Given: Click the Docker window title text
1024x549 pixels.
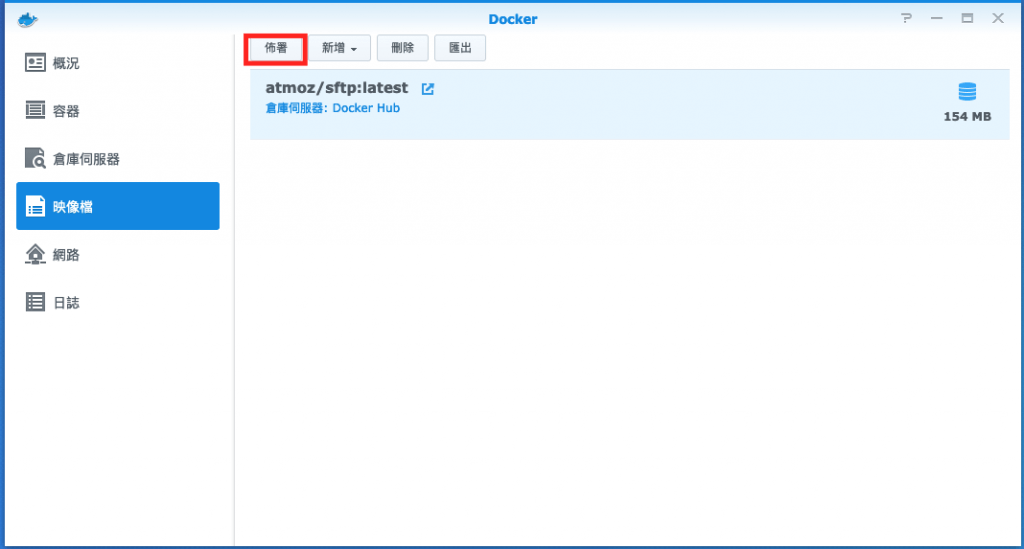Looking at the screenshot, I should (x=513, y=20).
